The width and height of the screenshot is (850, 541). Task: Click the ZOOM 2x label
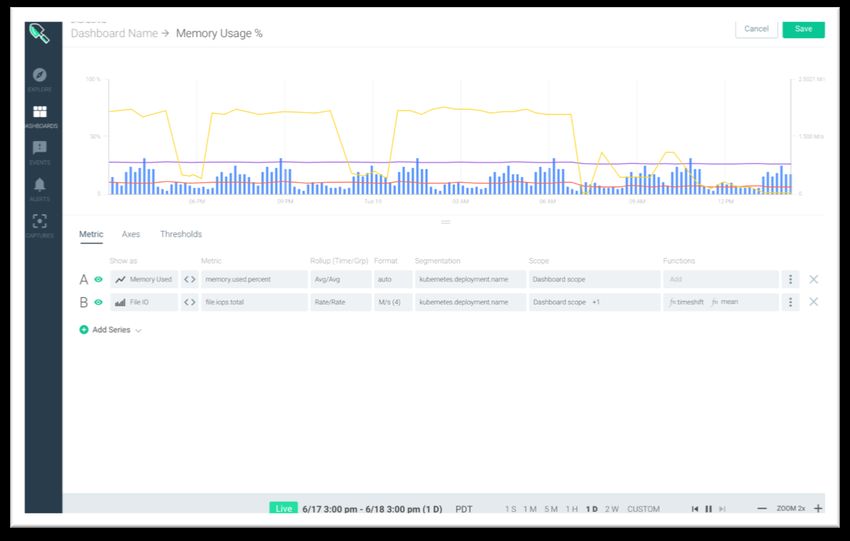coord(791,508)
